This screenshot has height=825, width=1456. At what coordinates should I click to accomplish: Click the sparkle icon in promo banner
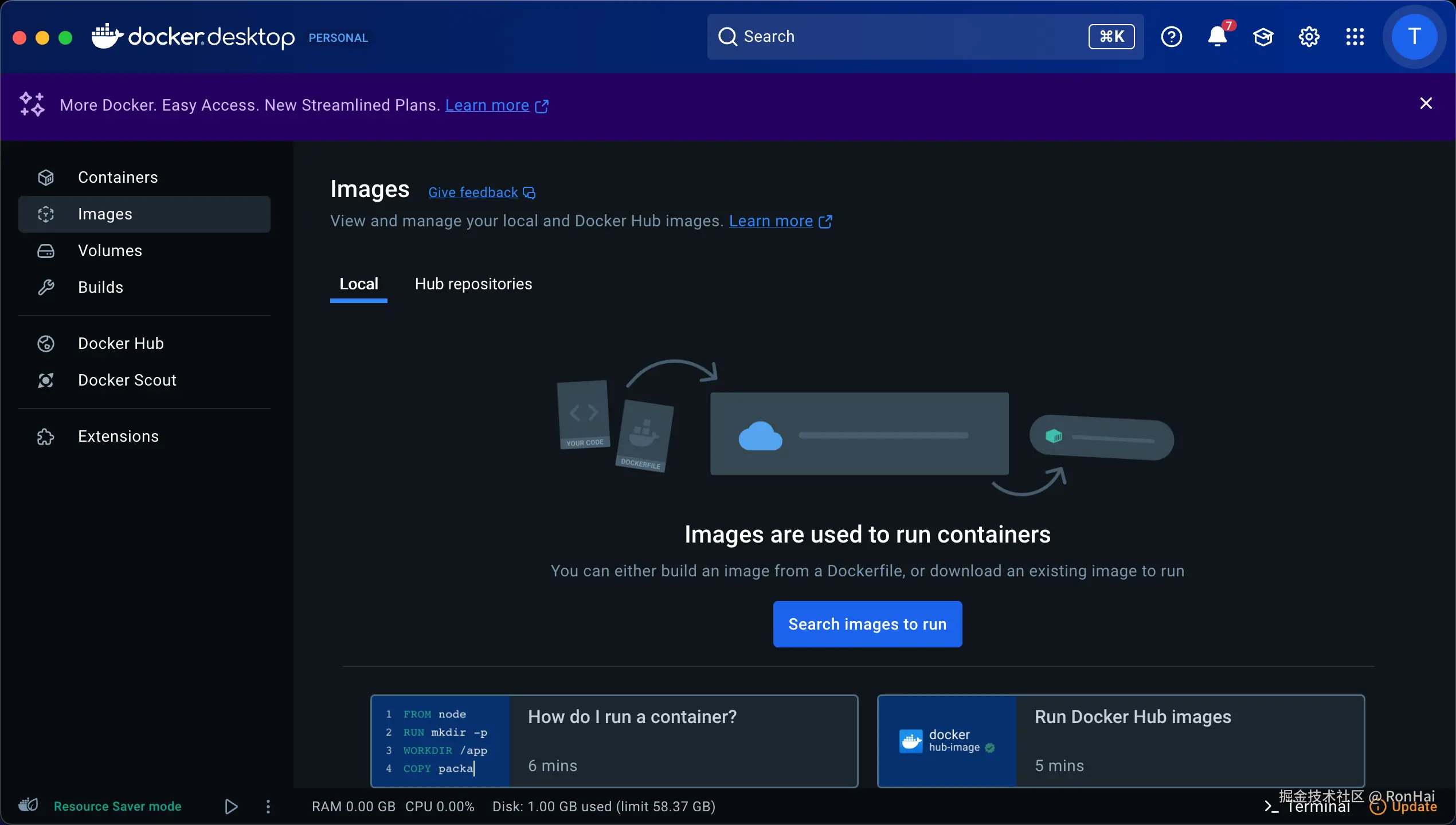click(32, 104)
